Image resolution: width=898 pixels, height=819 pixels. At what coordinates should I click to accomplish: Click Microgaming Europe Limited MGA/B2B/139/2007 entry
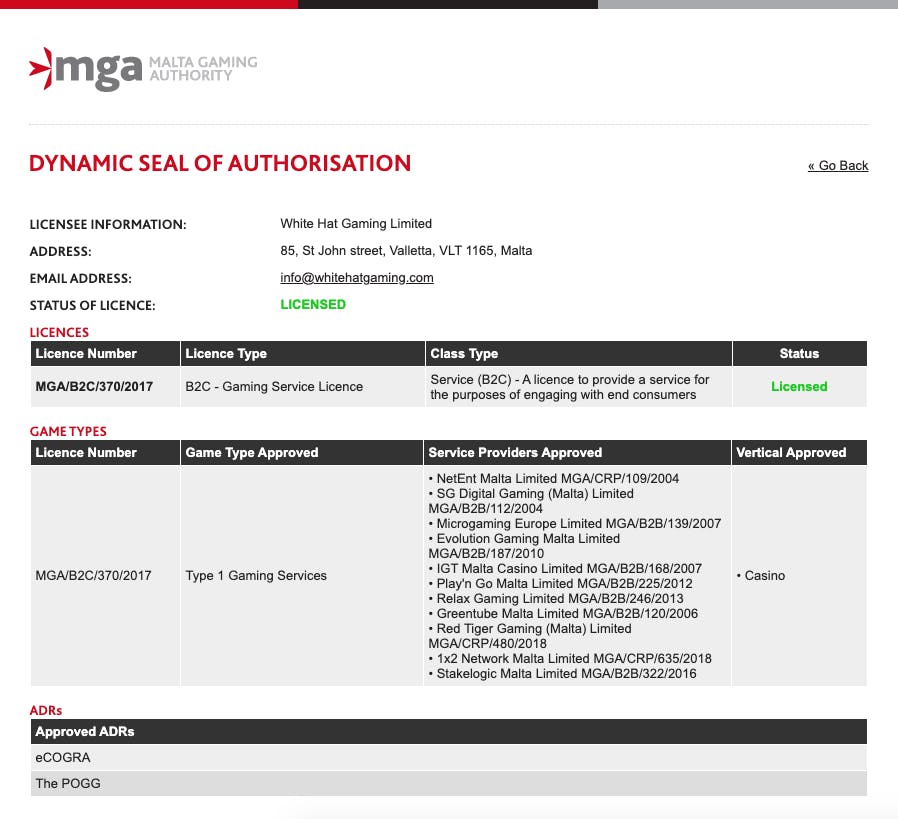(x=574, y=523)
